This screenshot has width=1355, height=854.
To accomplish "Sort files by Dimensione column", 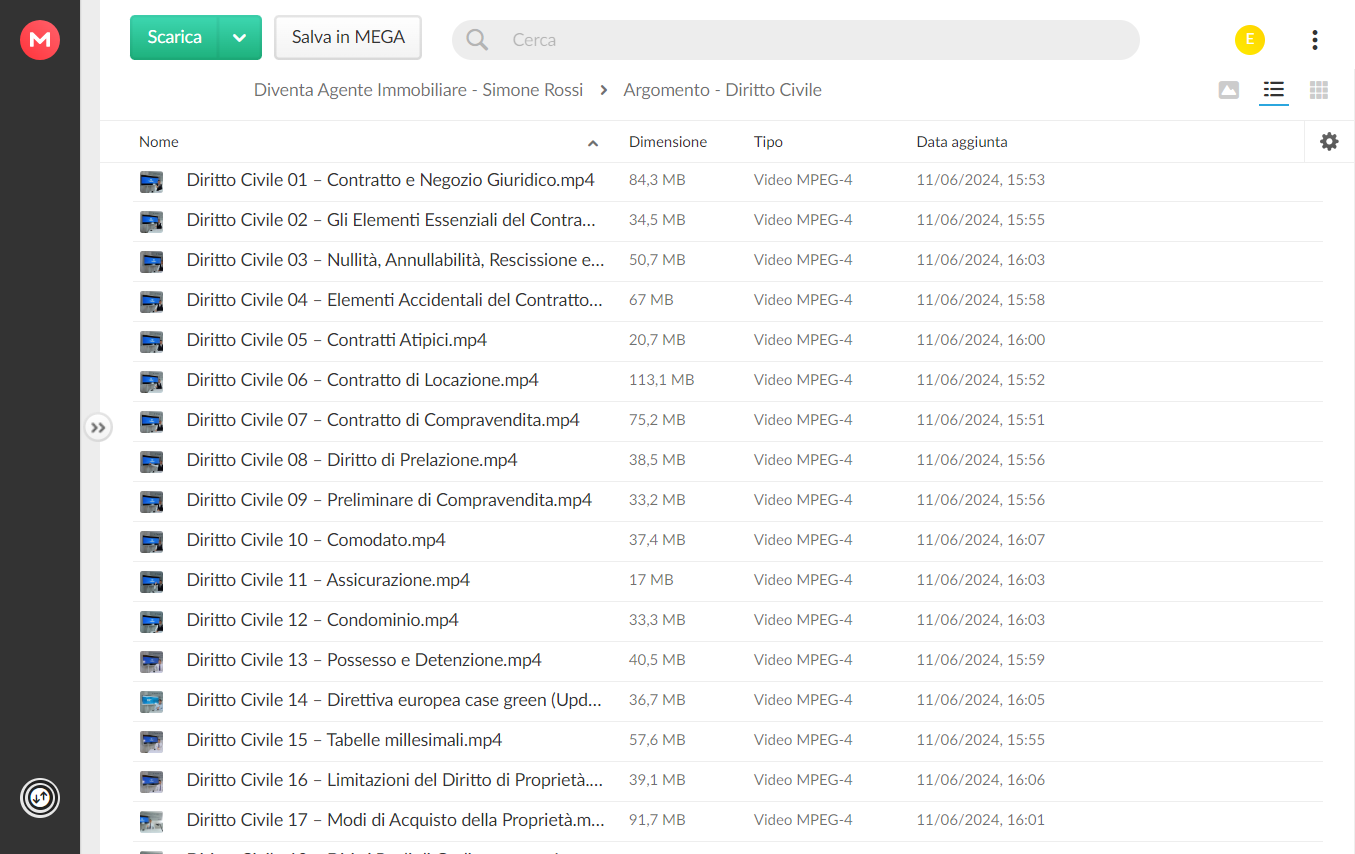I will pos(668,142).
